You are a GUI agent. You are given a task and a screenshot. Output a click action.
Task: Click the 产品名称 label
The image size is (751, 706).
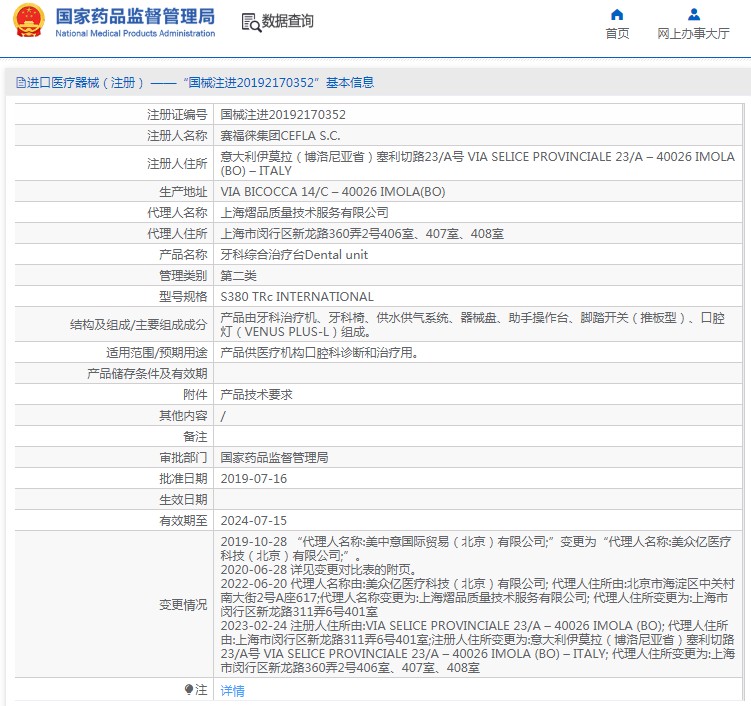[x=183, y=255]
